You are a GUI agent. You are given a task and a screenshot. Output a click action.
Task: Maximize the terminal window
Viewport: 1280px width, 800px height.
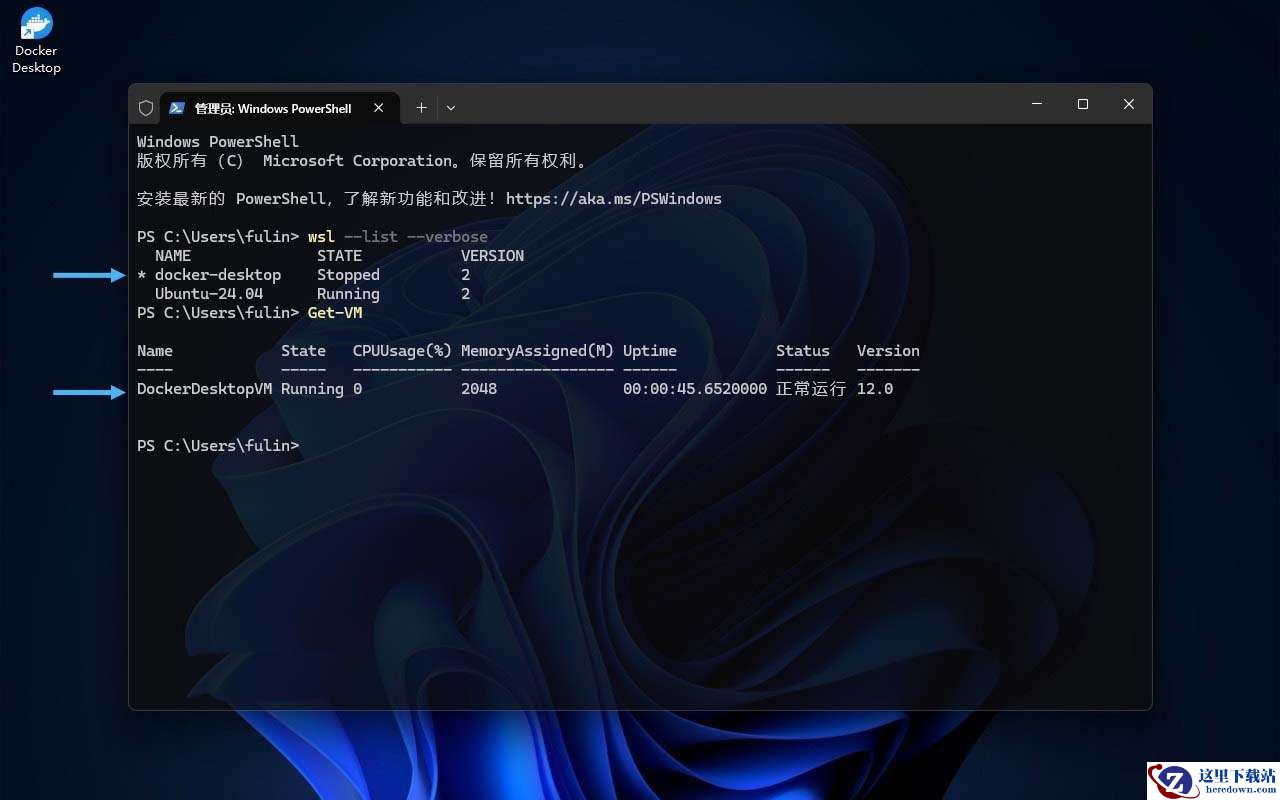click(1083, 104)
